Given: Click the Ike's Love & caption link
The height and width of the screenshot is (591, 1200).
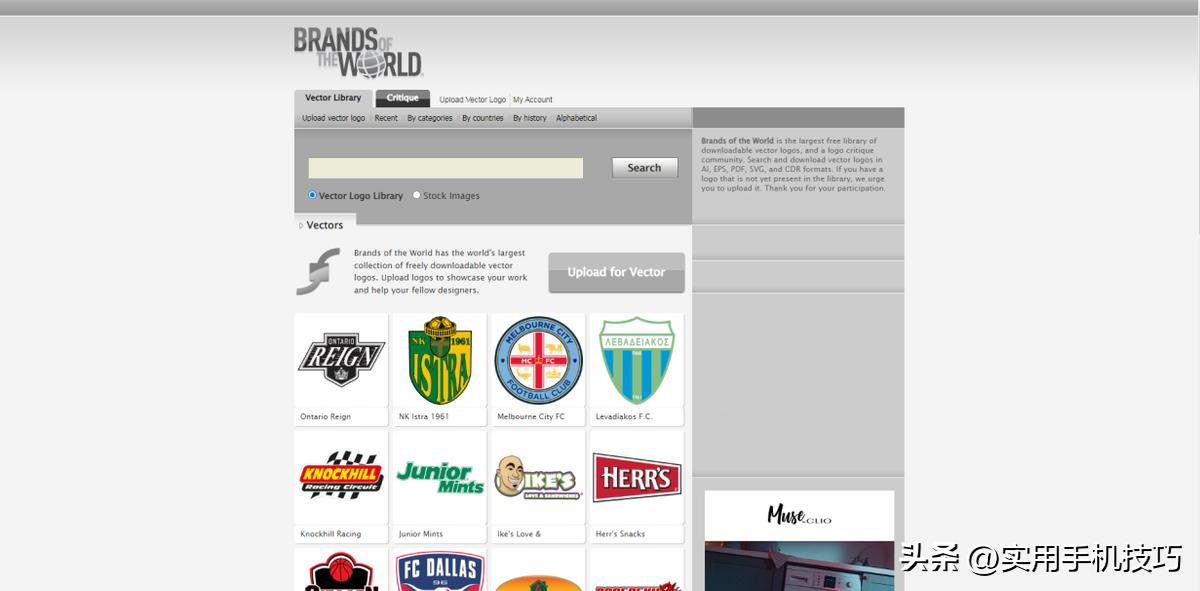Looking at the screenshot, I should click(x=519, y=534).
